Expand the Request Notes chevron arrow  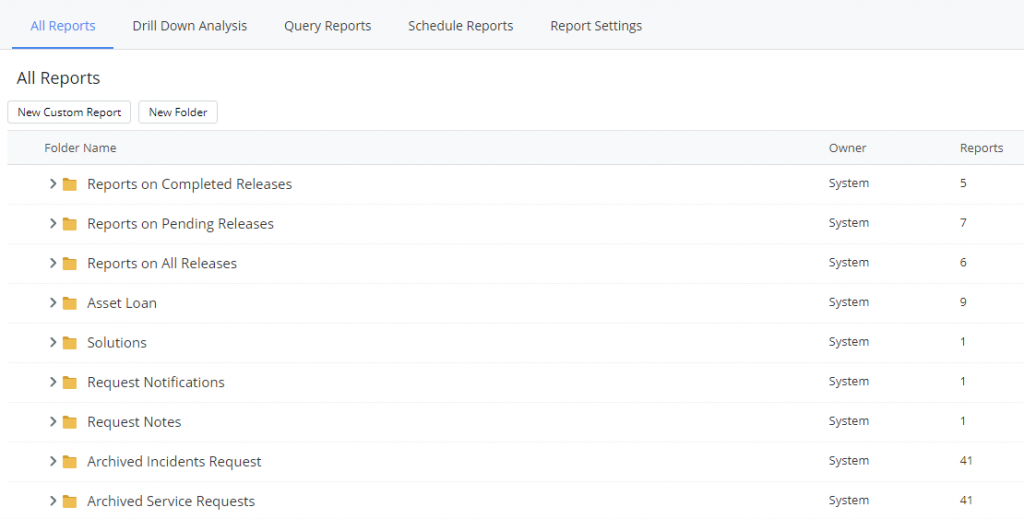53,422
